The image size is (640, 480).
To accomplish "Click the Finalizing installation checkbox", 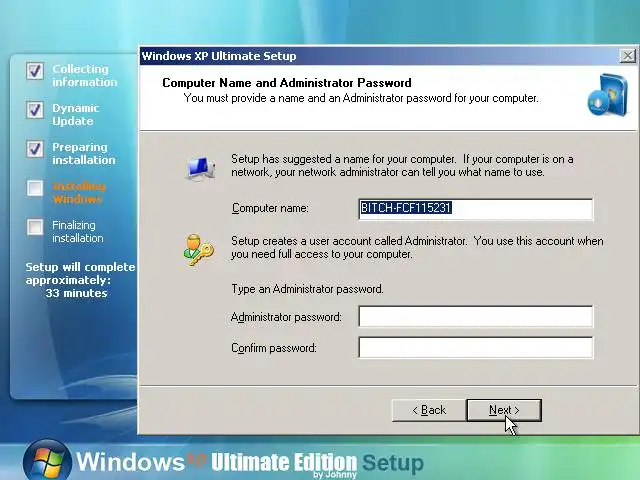I will 35,227.
